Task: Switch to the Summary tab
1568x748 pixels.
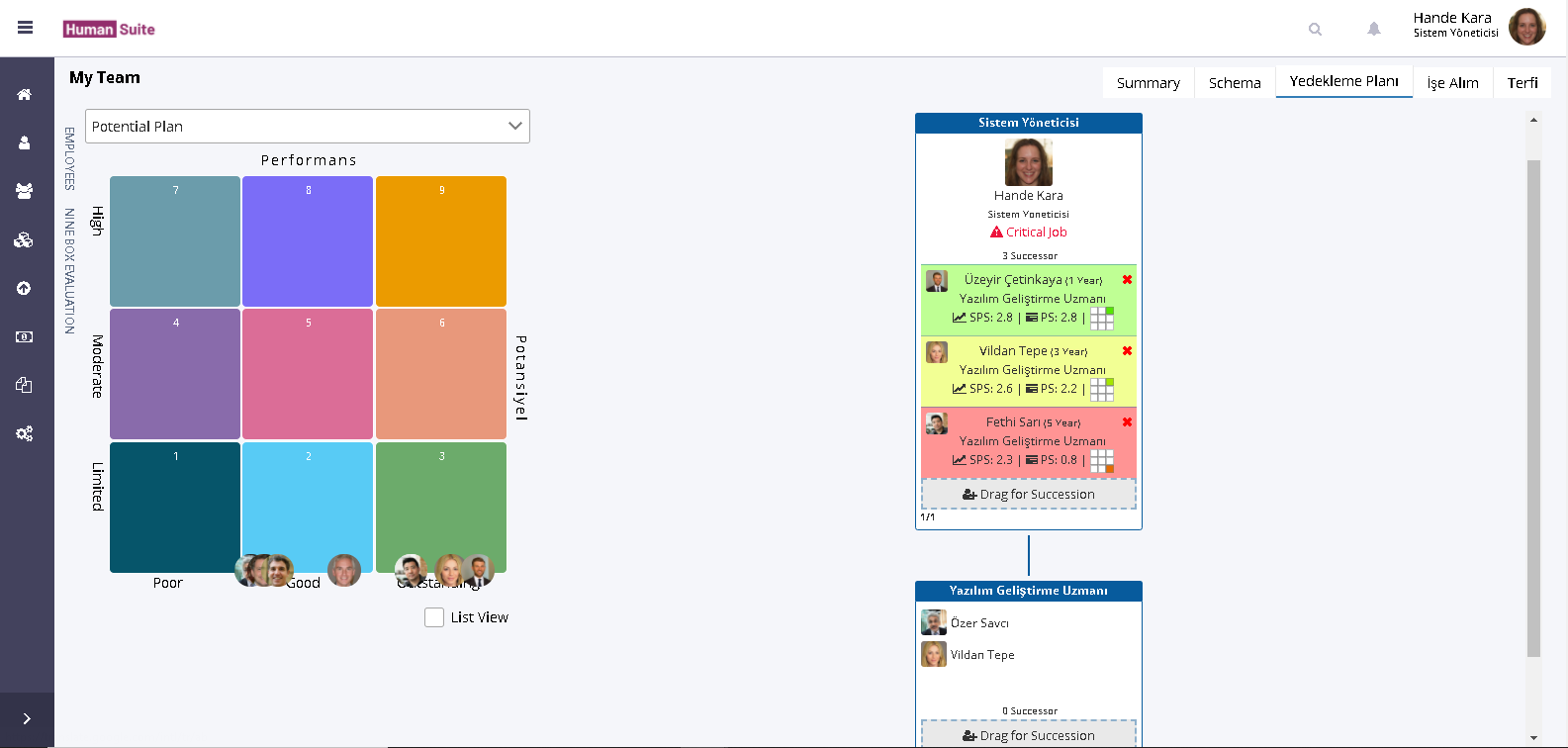Action: tap(1148, 83)
